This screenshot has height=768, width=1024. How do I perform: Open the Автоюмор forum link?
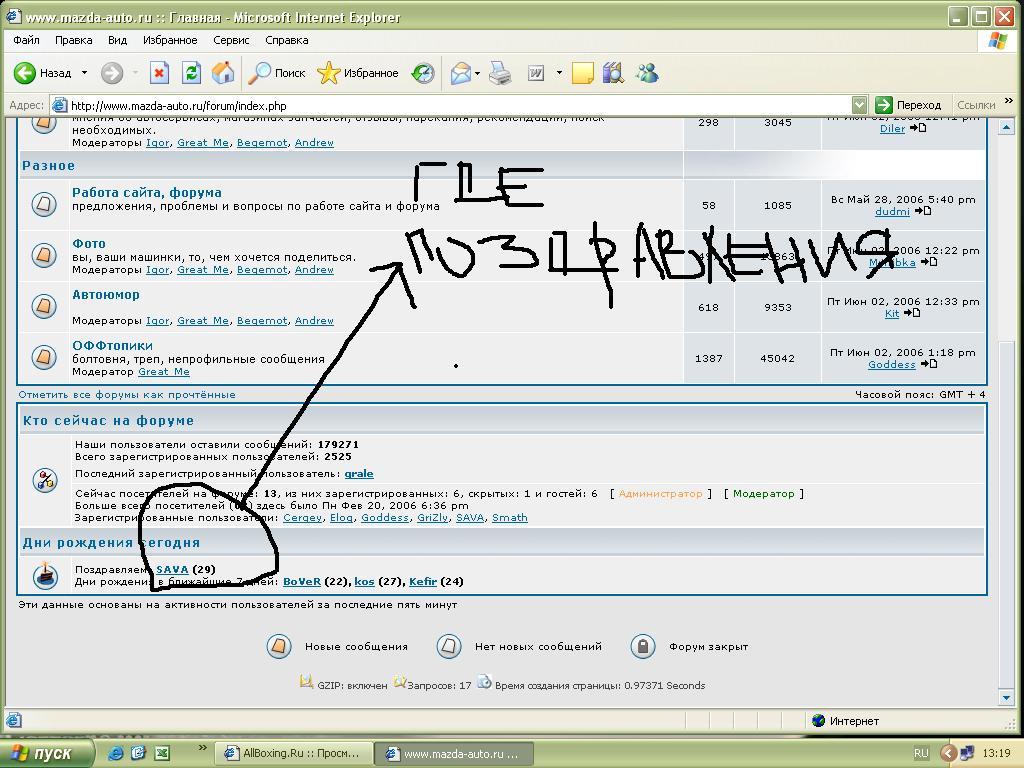[x=106, y=295]
